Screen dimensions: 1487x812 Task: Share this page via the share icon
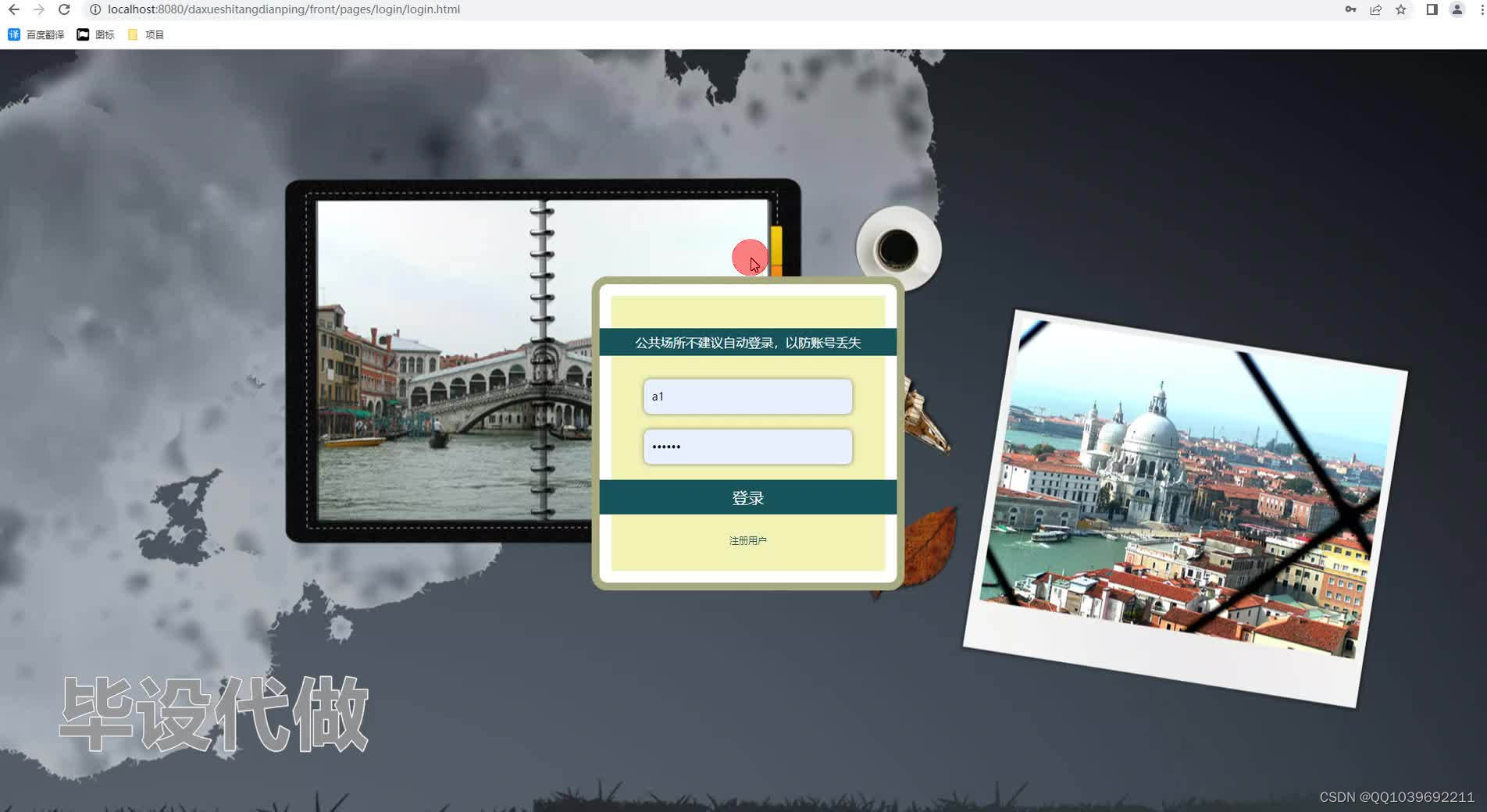pos(1375,9)
